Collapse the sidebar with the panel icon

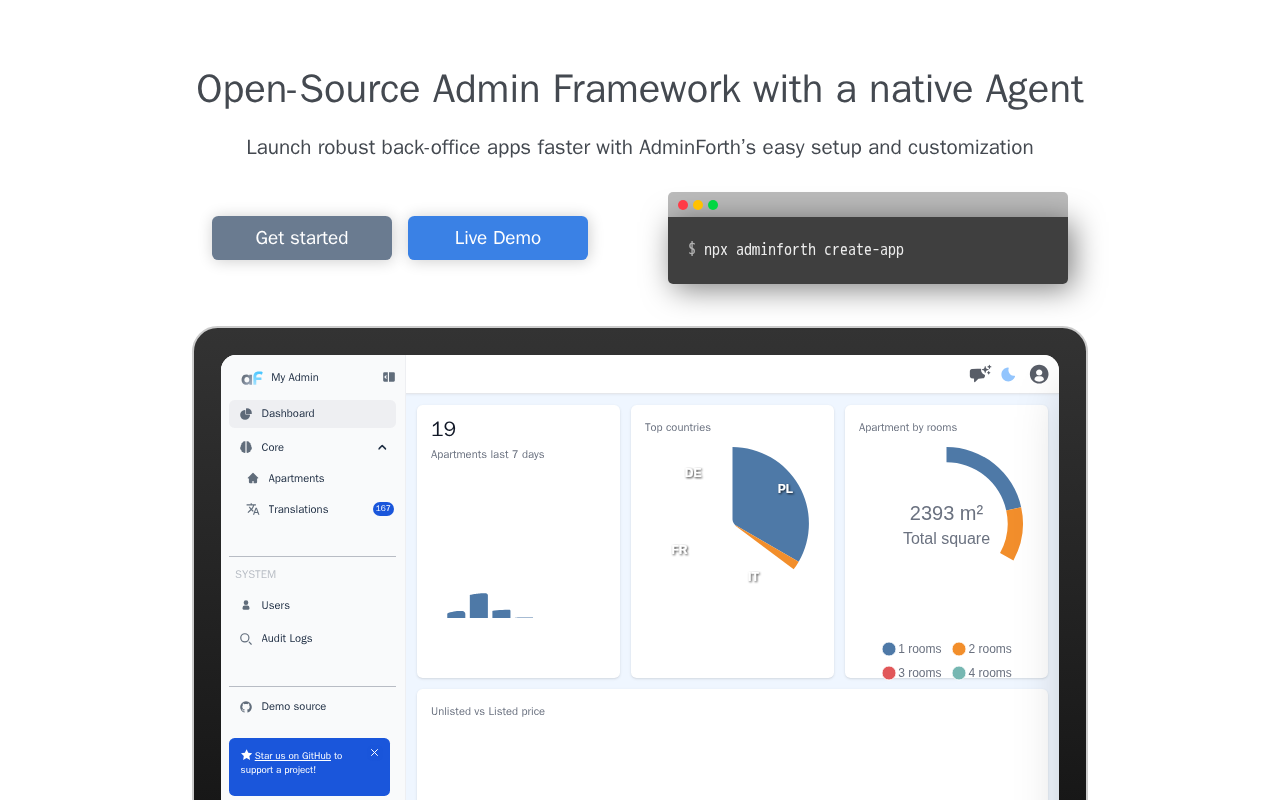click(389, 377)
